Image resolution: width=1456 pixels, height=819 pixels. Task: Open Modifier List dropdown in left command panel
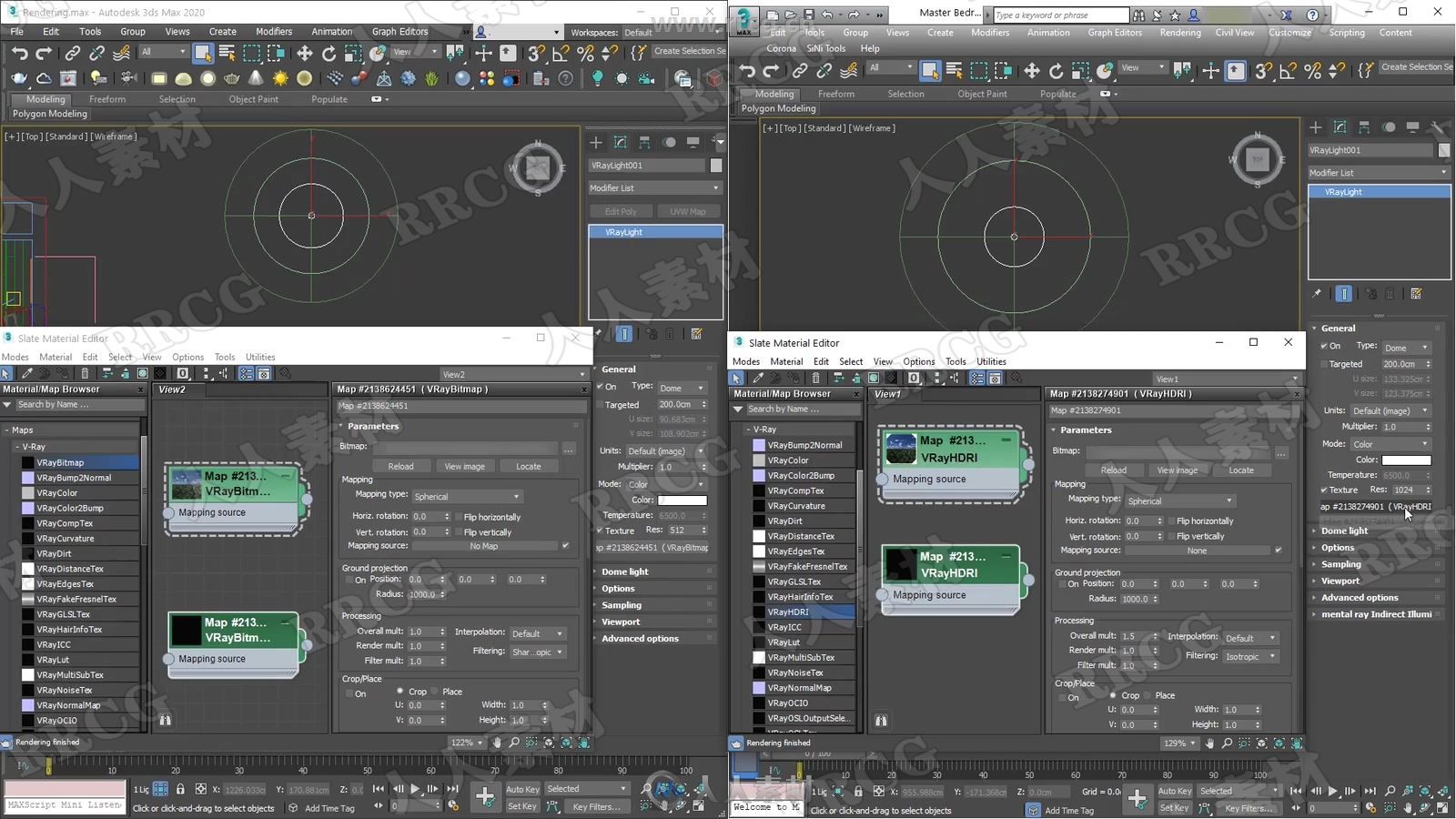coord(654,187)
